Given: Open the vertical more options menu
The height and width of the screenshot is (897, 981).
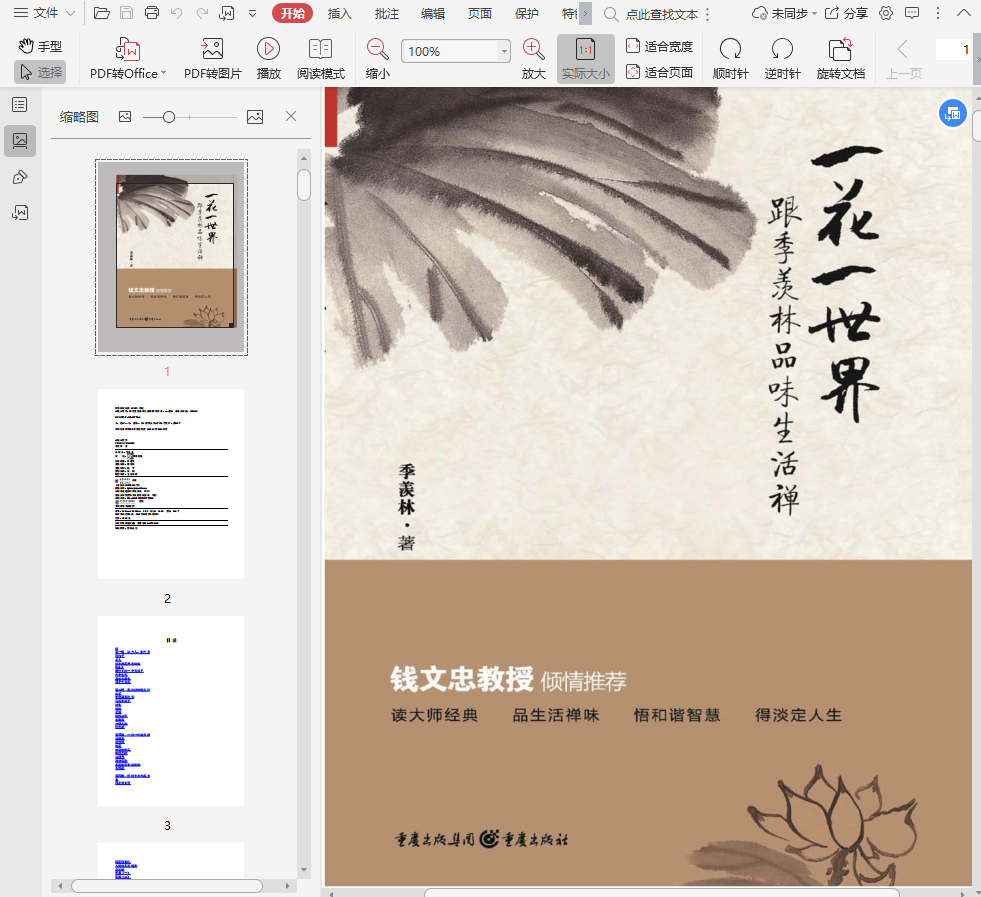Looking at the screenshot, I should click(937, 13).
